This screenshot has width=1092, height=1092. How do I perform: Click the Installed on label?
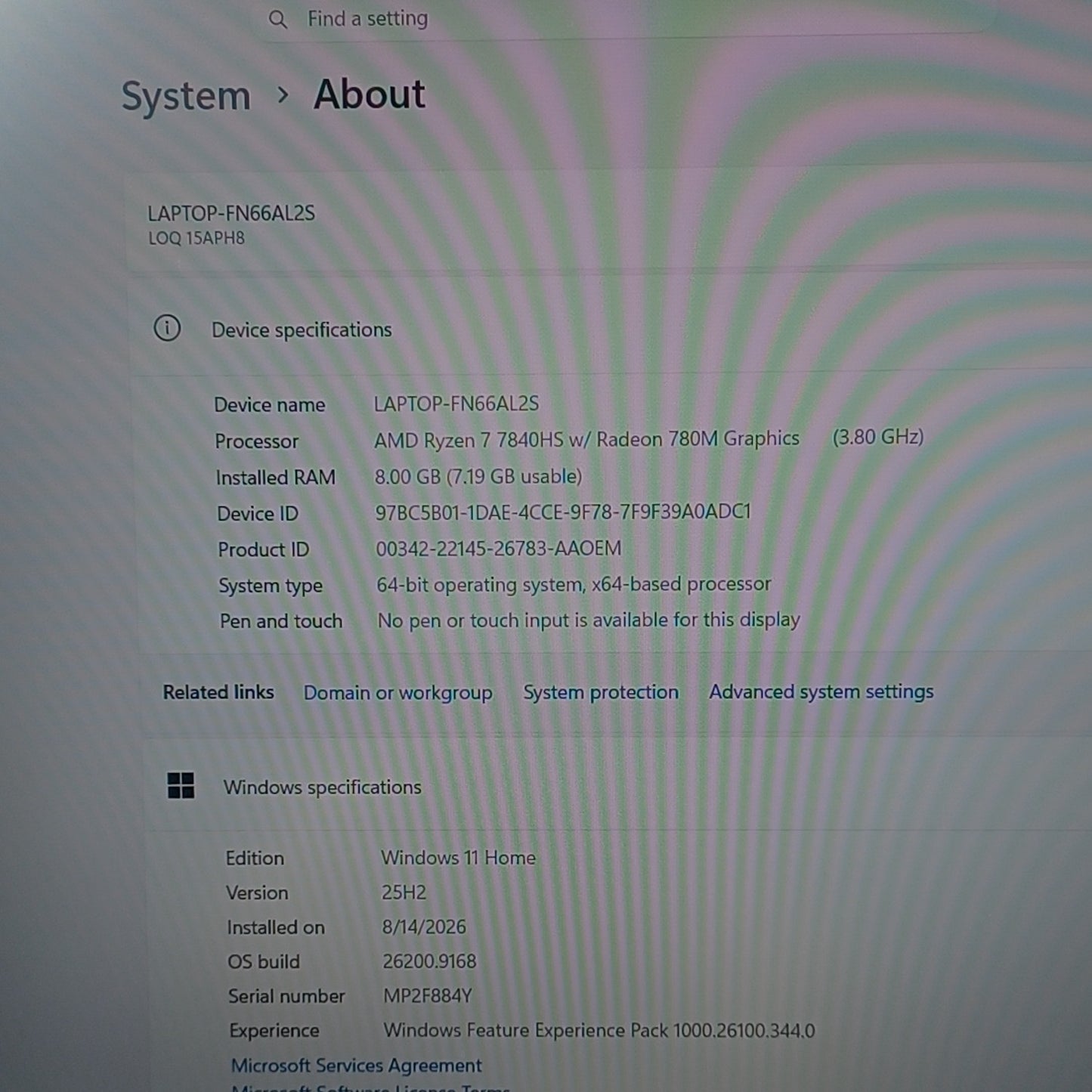tap(276, 927)
